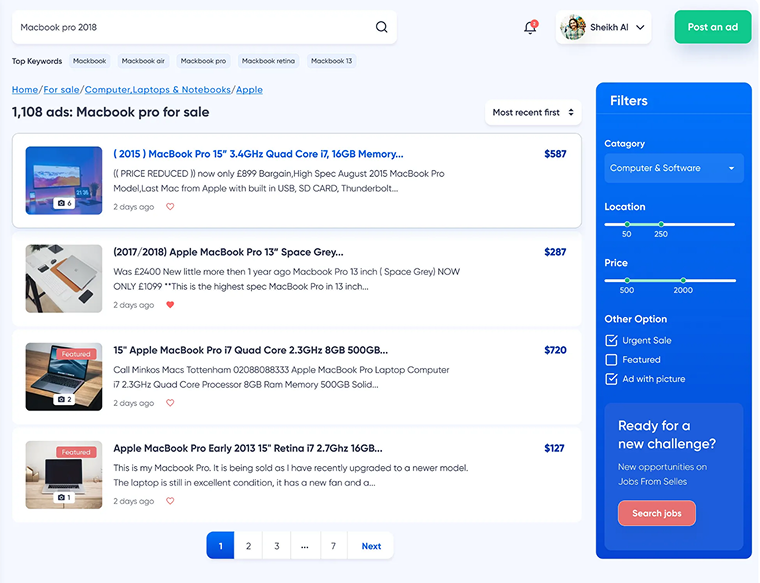Click the $720 price
Viewport: 760px width, 583px height.
[555, 350]
